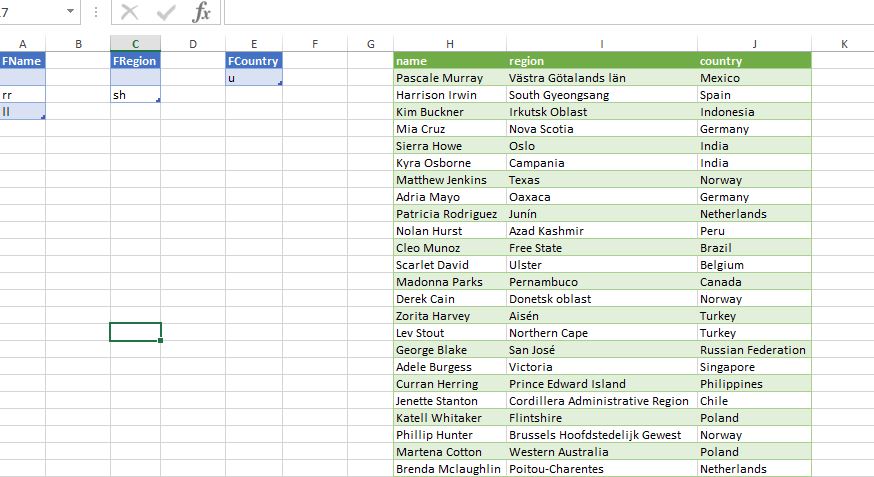Select the Irkutsk Oblast region cell
The height and width of the screenshot is (477, 874).
(x=601, y=112)
